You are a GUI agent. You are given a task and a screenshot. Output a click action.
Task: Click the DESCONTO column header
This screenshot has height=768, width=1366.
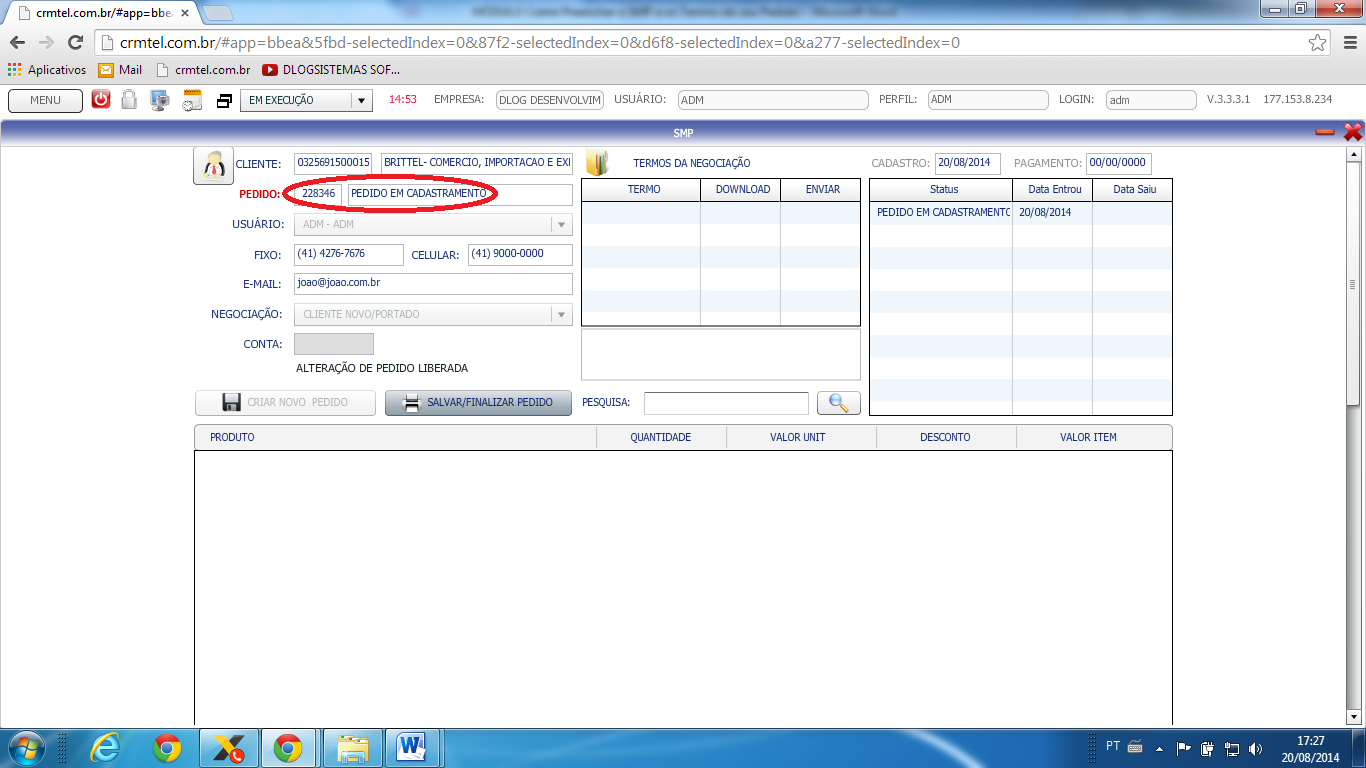click(x=946, y=437)
